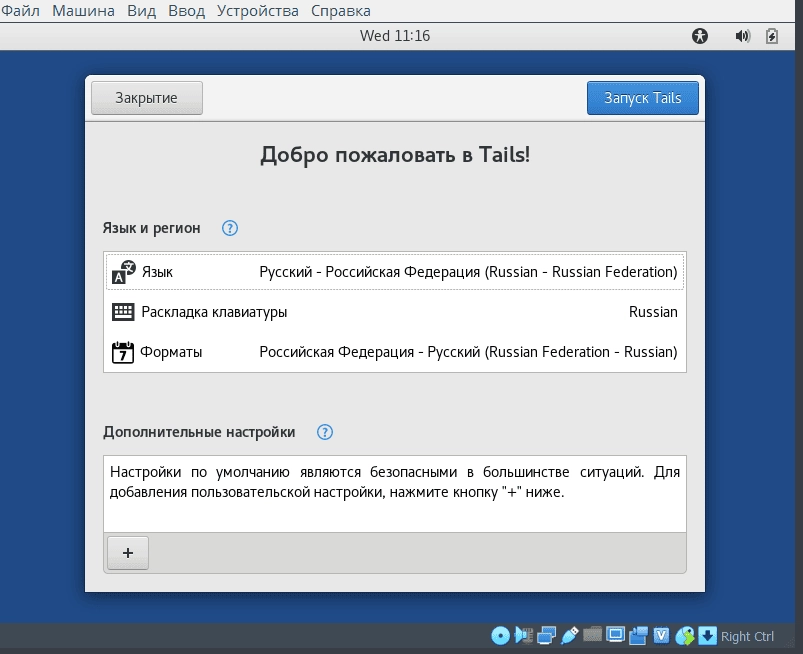The image size is (803, 654).
Task: Click the network adapters status icon
Action: point(546,636)
